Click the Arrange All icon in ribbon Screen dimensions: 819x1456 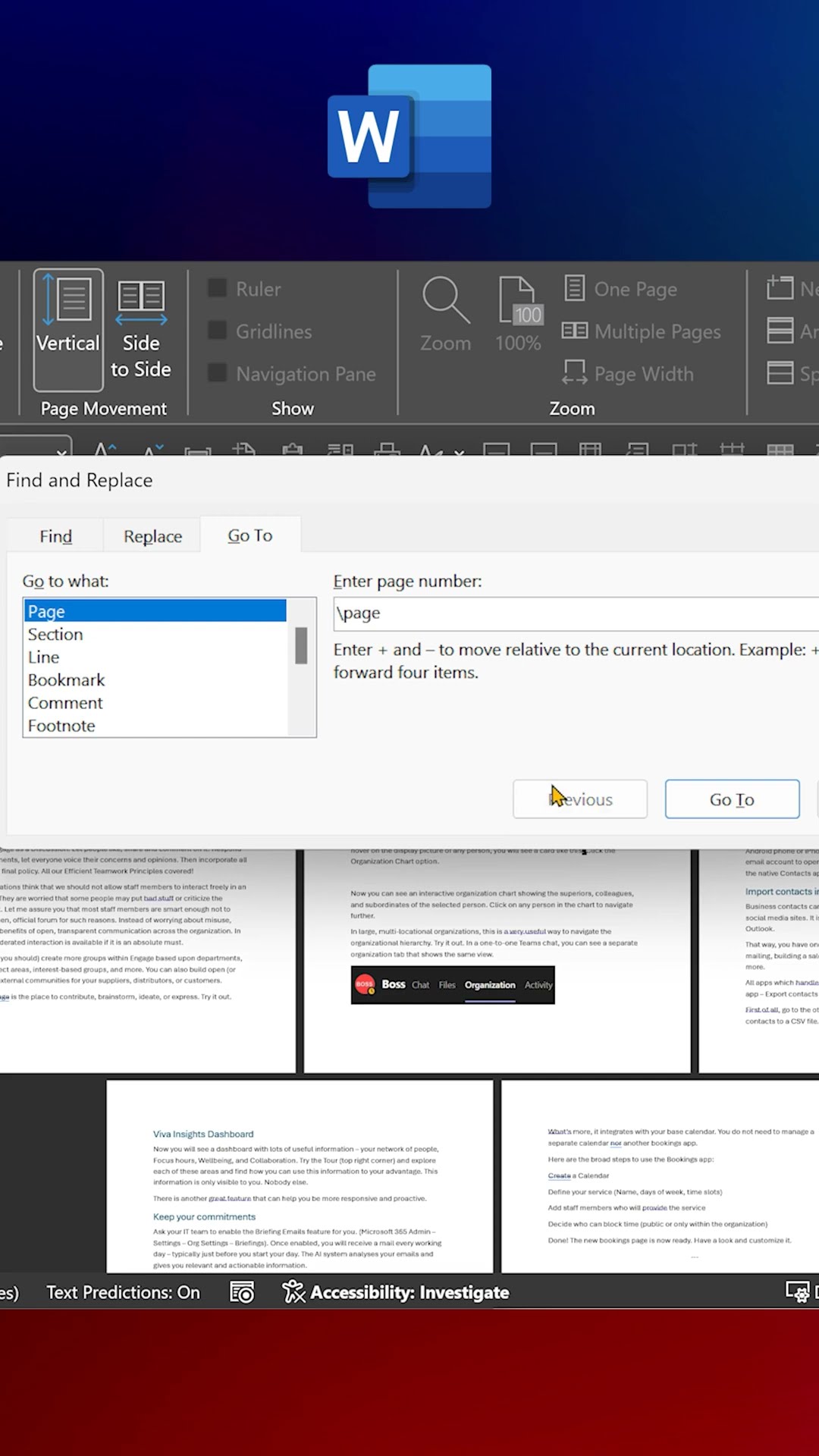point(780,331)
